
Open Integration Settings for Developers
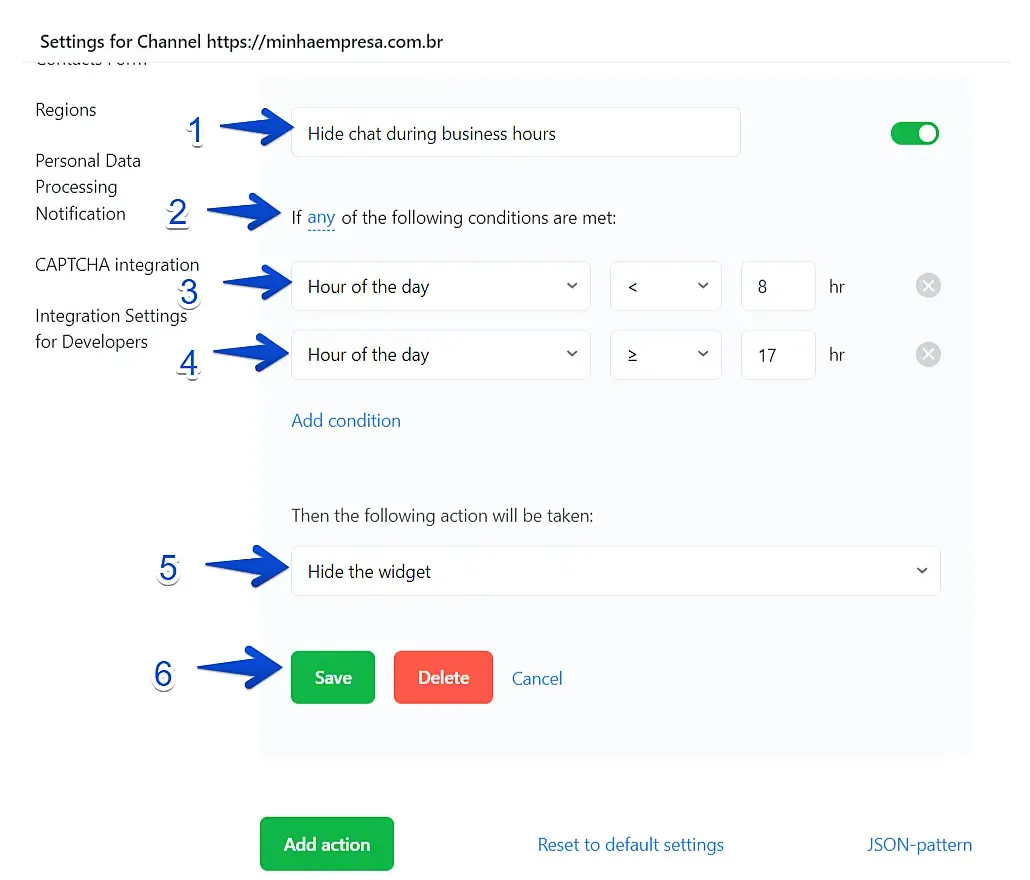click(111, 328)
